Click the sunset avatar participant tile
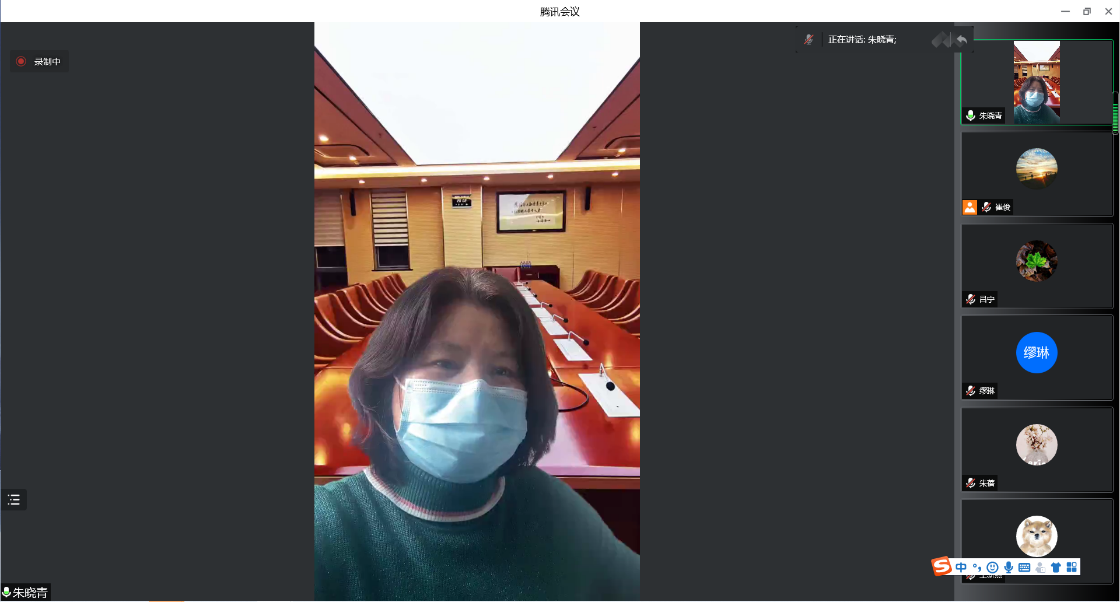This screenshot has width=1120, height=602. click(x=1036, y=168)
